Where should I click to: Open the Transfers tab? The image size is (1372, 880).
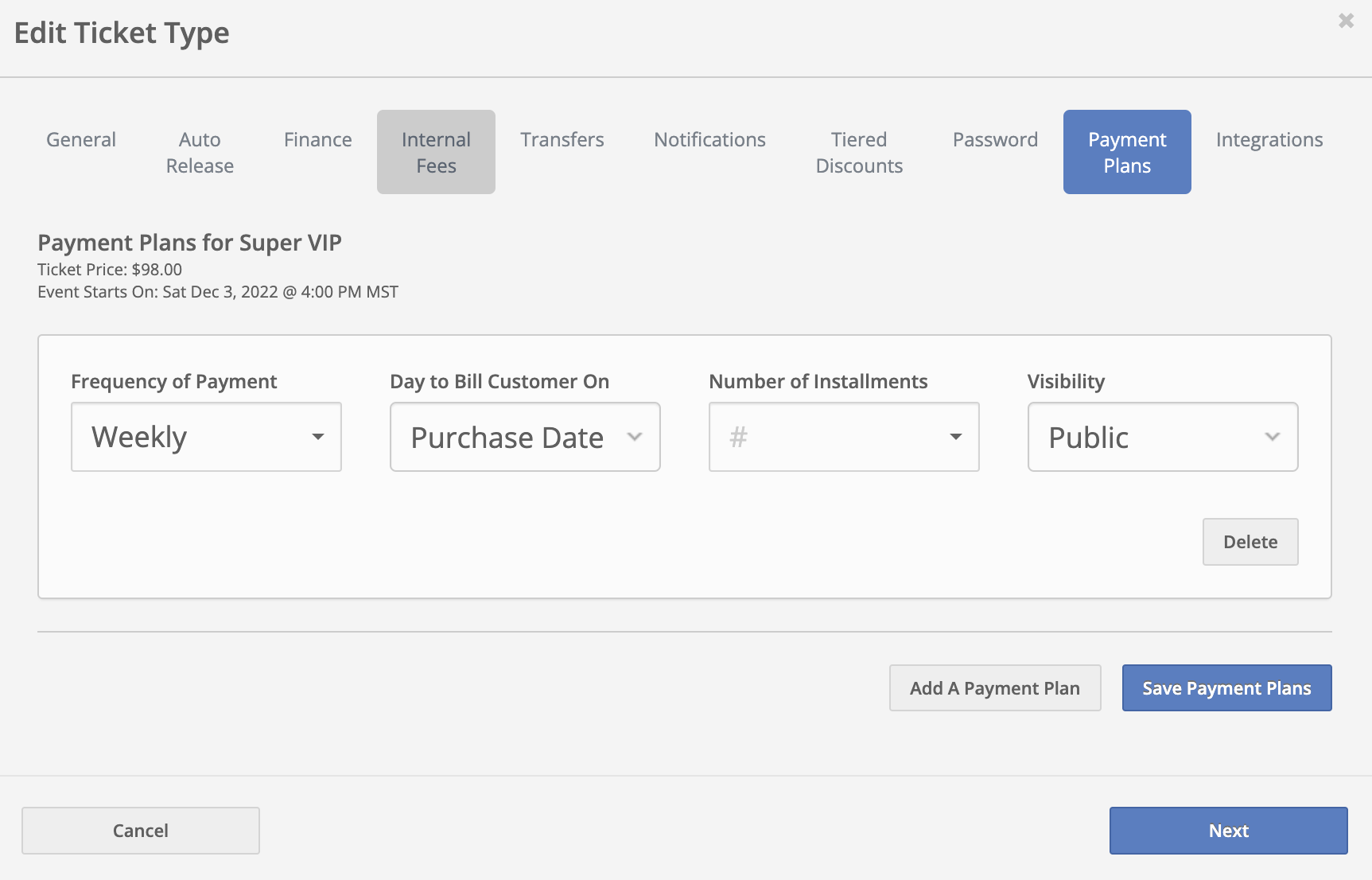[562, 139]
